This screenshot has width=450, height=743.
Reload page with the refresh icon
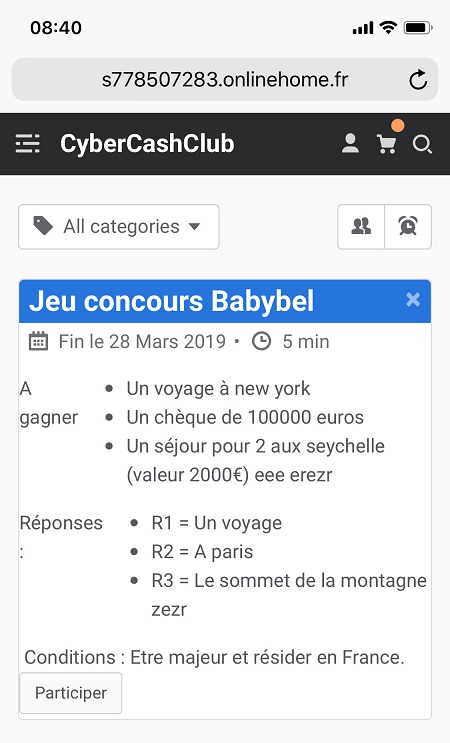[418, 80]
